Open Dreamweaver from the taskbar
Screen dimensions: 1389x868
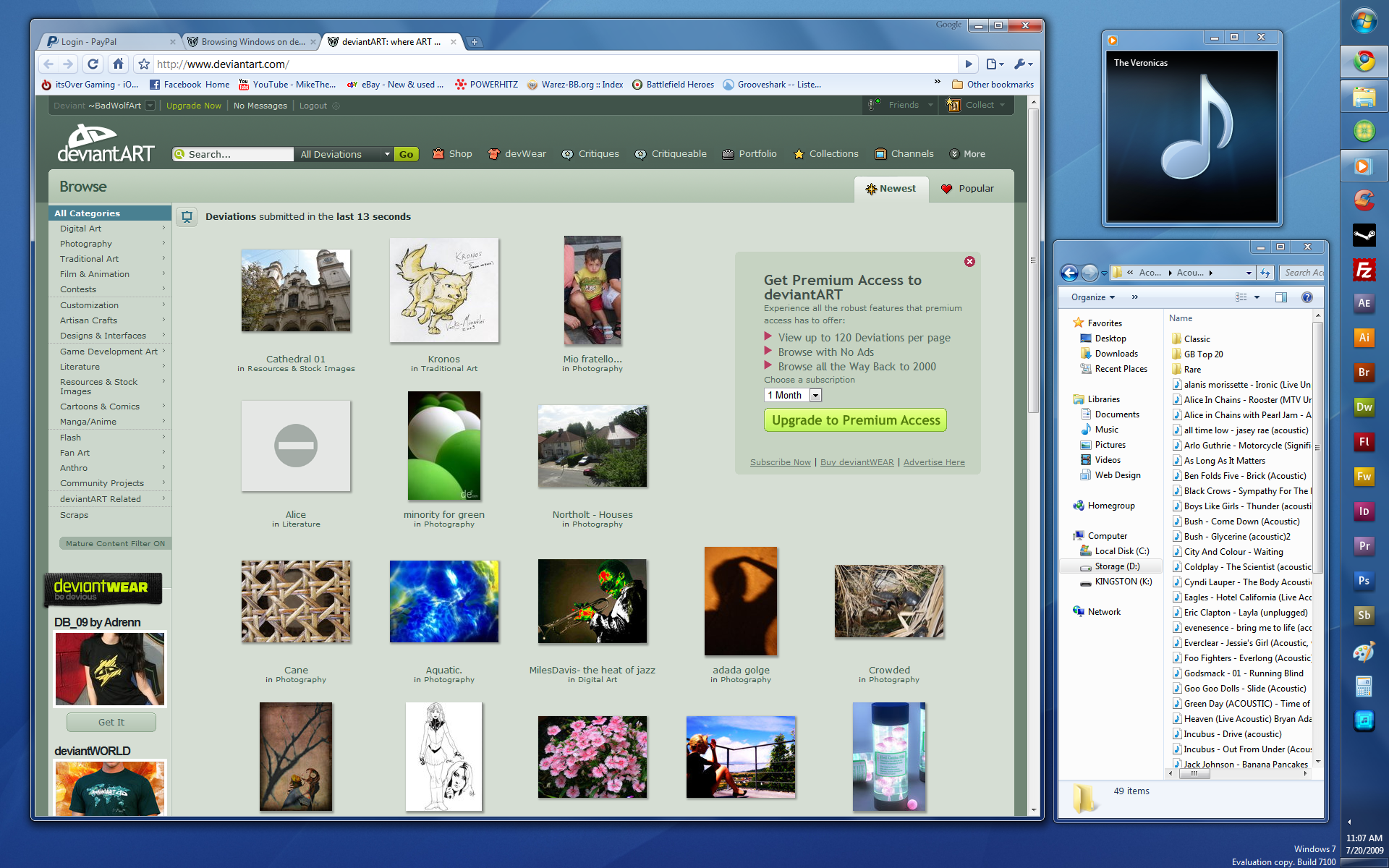tap(1364, 407)
